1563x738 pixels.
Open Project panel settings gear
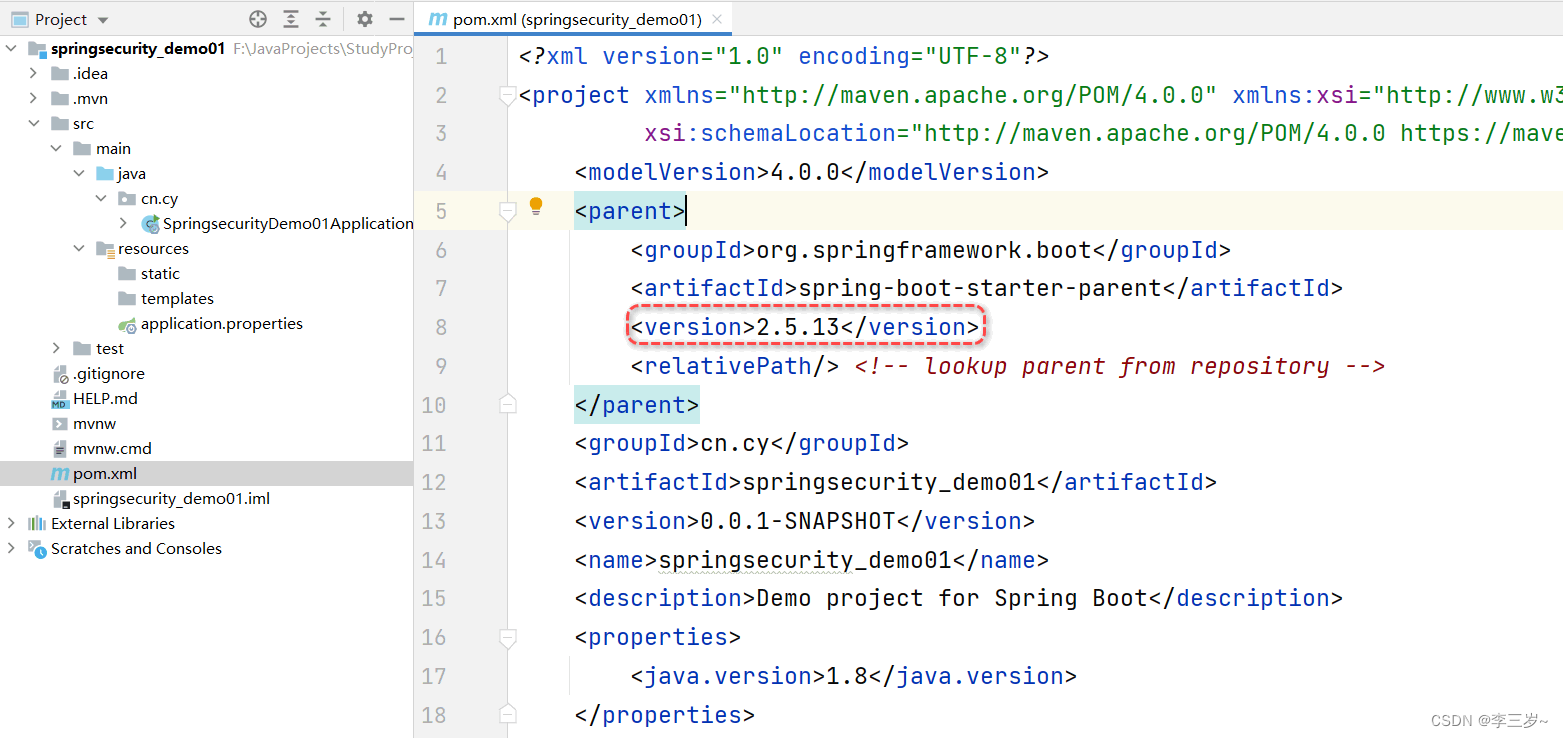[365, 19]
